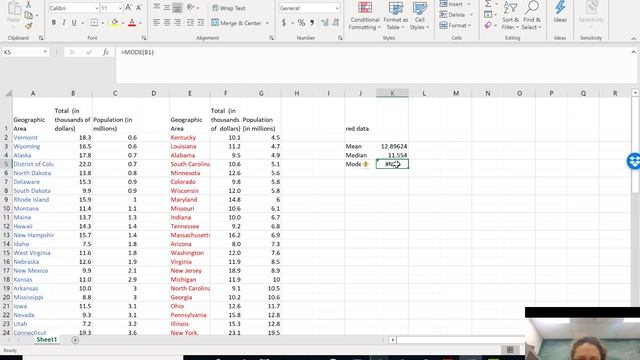Click Decrease Indent icon
The width and height of the screenshot is (640, 360).
190,23
